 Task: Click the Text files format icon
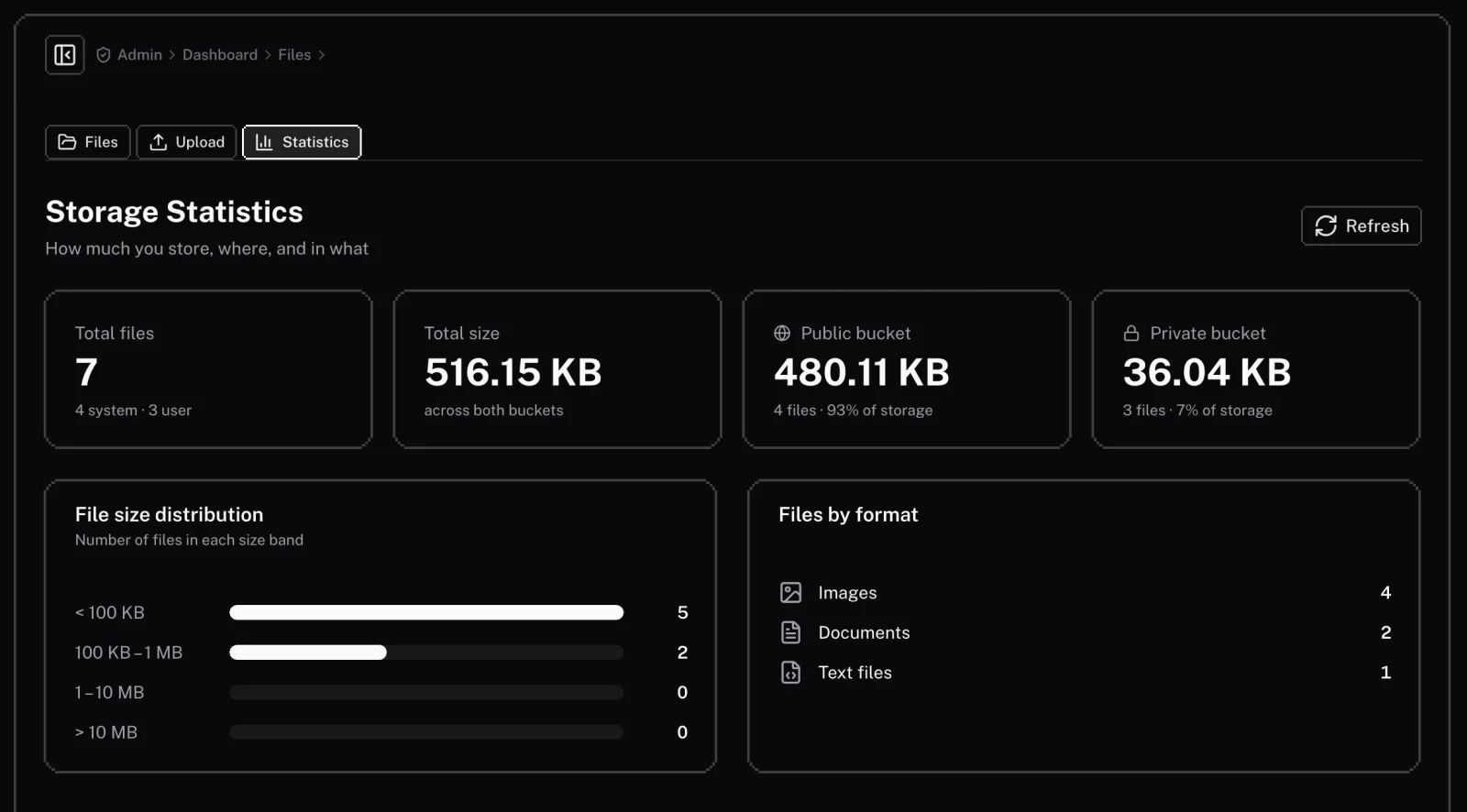tap(791, 673)
